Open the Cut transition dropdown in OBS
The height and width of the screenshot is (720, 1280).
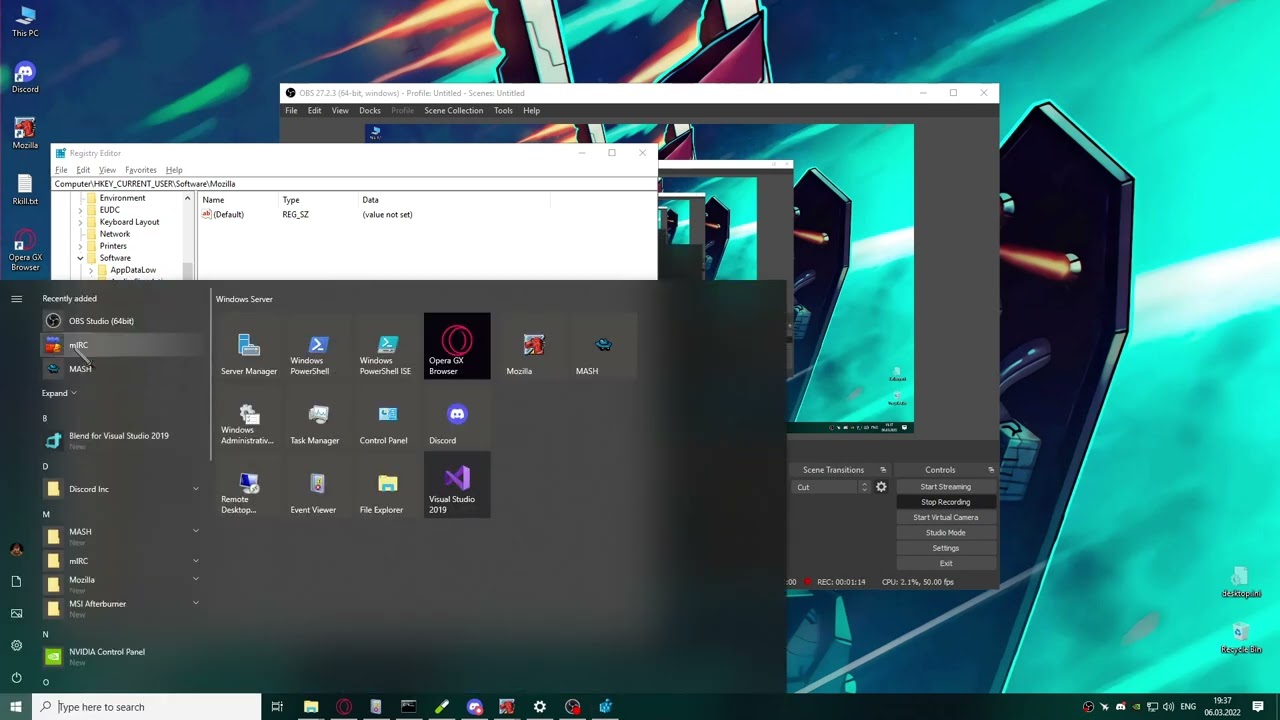tap(833, 487)
